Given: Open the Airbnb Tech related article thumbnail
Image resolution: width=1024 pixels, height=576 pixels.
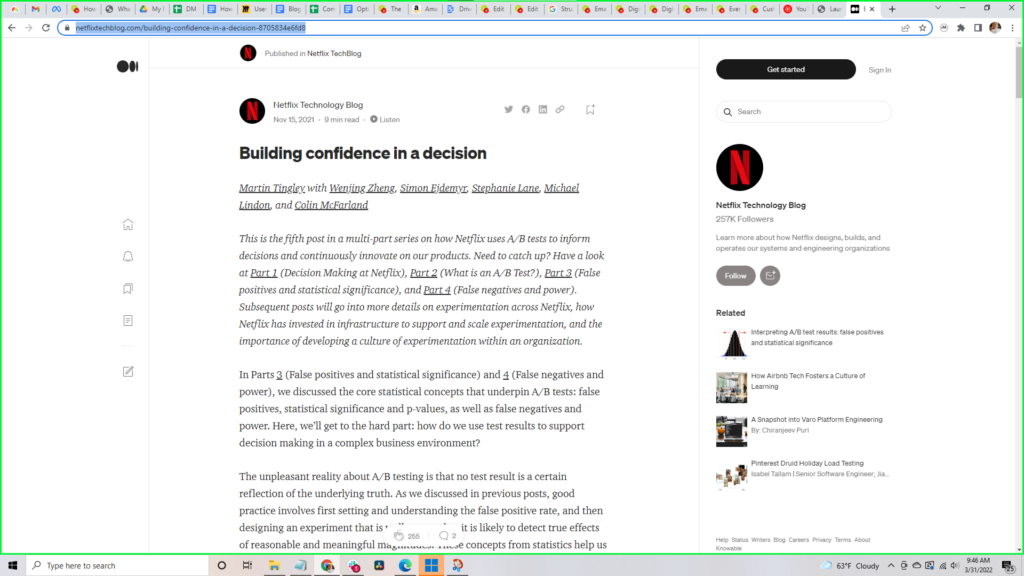Looking at the screenshot, I should tap(731, 387).
